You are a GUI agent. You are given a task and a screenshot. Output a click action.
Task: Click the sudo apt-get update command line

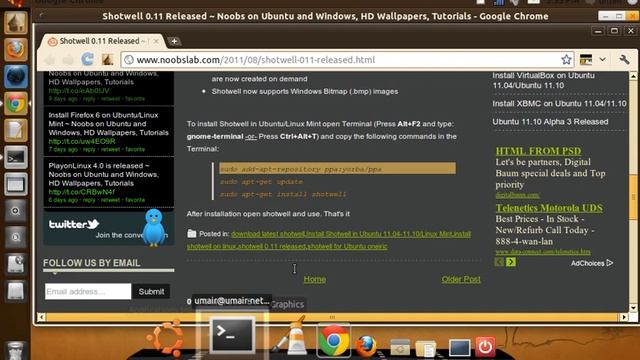click(261, 182)
